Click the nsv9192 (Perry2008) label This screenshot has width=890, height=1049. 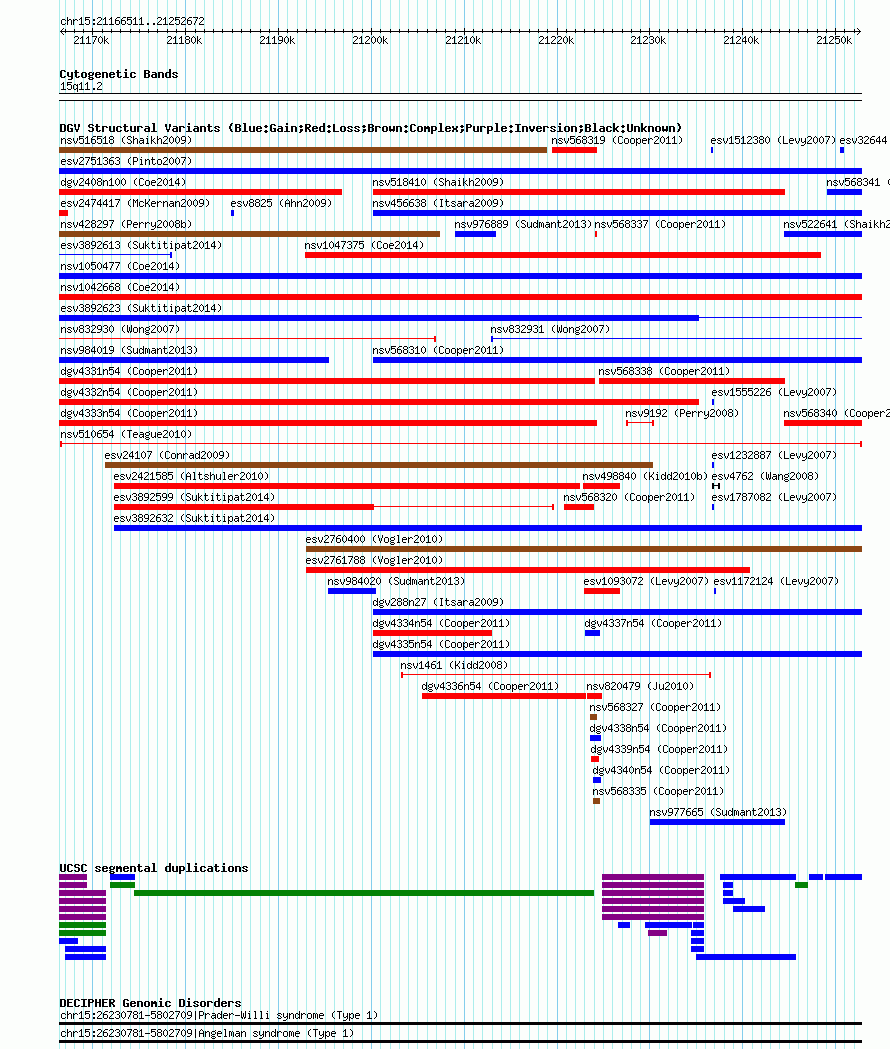682,413
